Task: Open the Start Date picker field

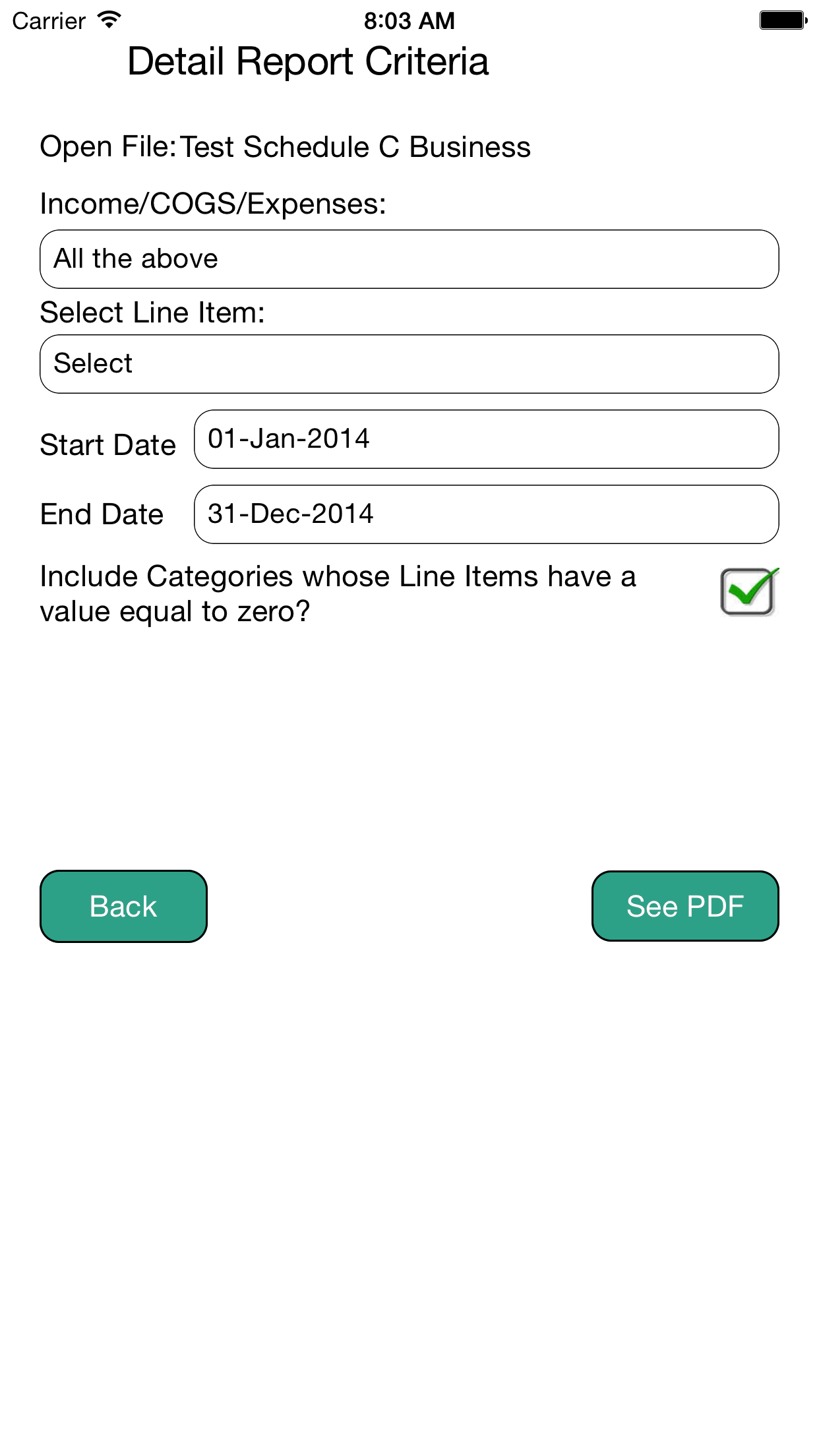Action: (x=486, y=439)
